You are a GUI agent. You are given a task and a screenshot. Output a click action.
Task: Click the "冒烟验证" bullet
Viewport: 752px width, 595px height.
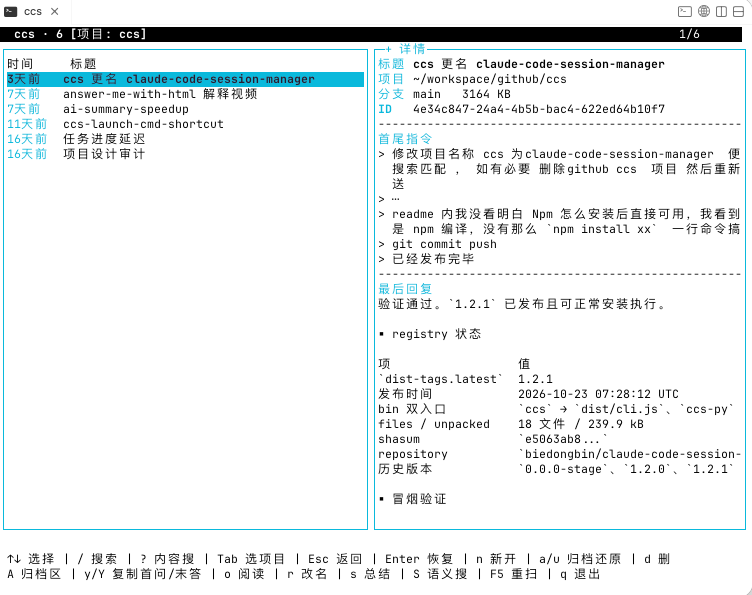[419, 499]
